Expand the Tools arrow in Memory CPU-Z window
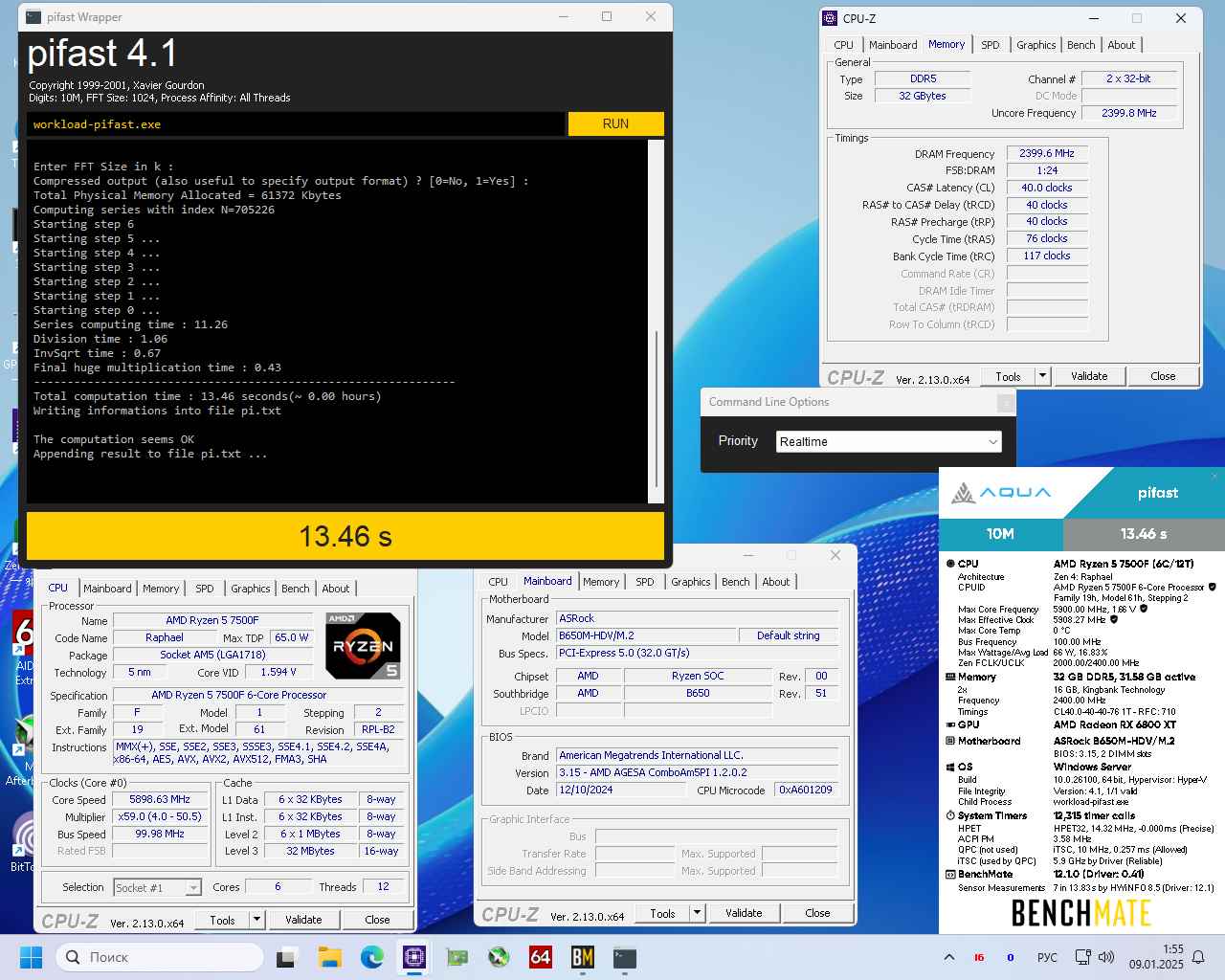Screen dimensions: 1225x980 (1042, 376)
